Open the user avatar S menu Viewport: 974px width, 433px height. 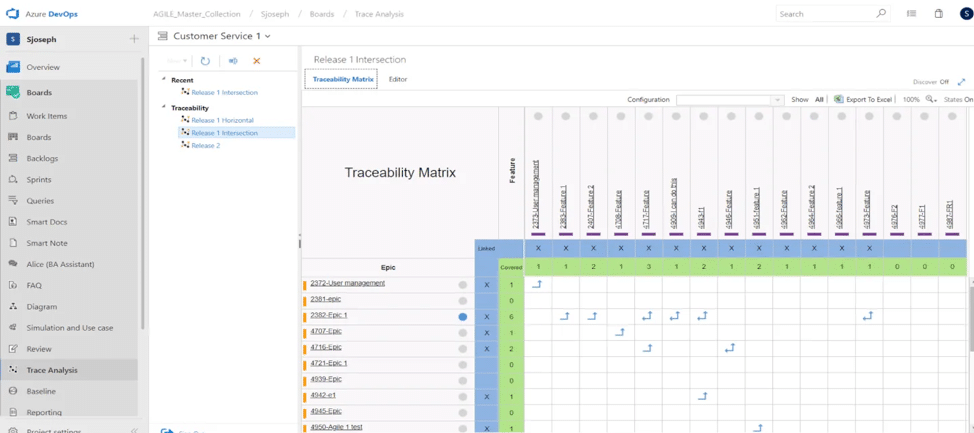point(965,14)
